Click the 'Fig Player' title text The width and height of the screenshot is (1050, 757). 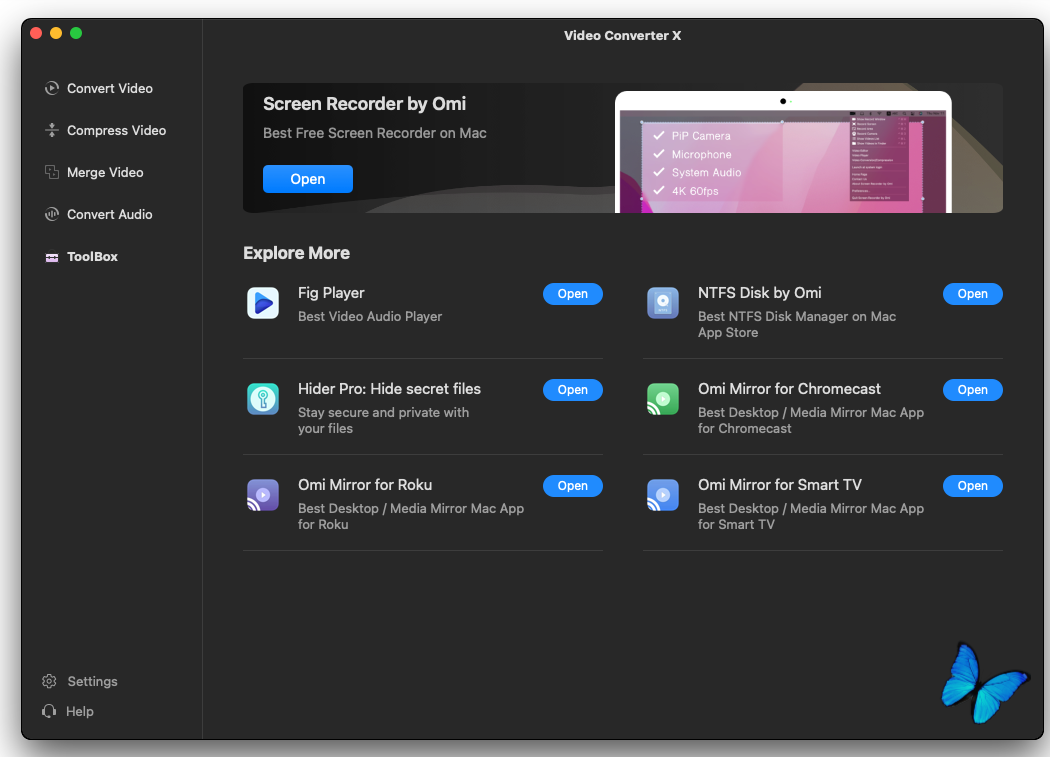tap(331, 293)
